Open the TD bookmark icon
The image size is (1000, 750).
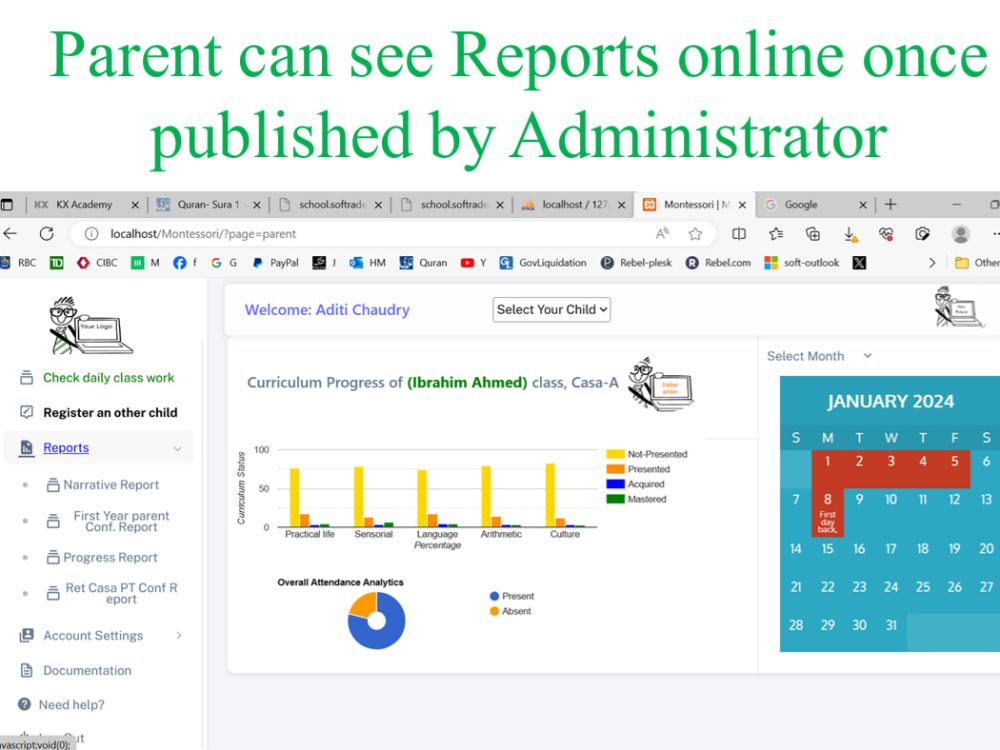click(57, 263)
